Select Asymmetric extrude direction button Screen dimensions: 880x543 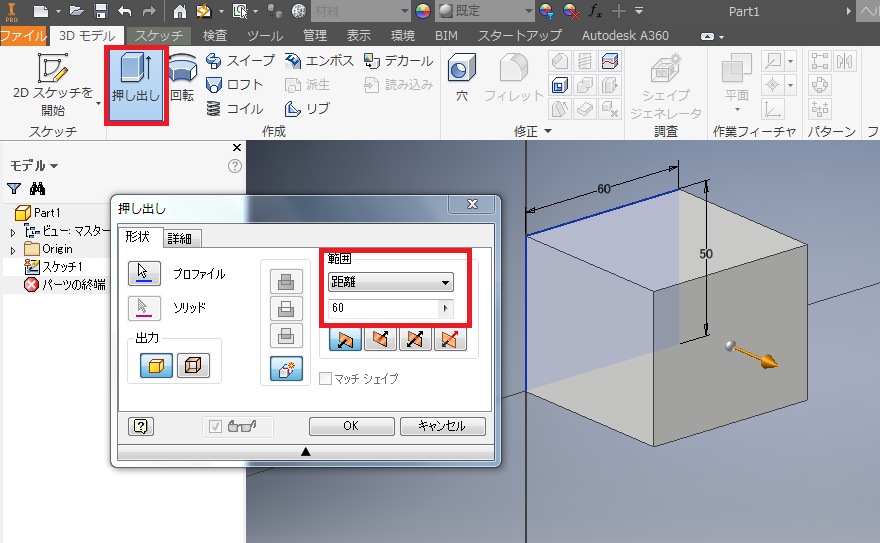pos(450,339)
